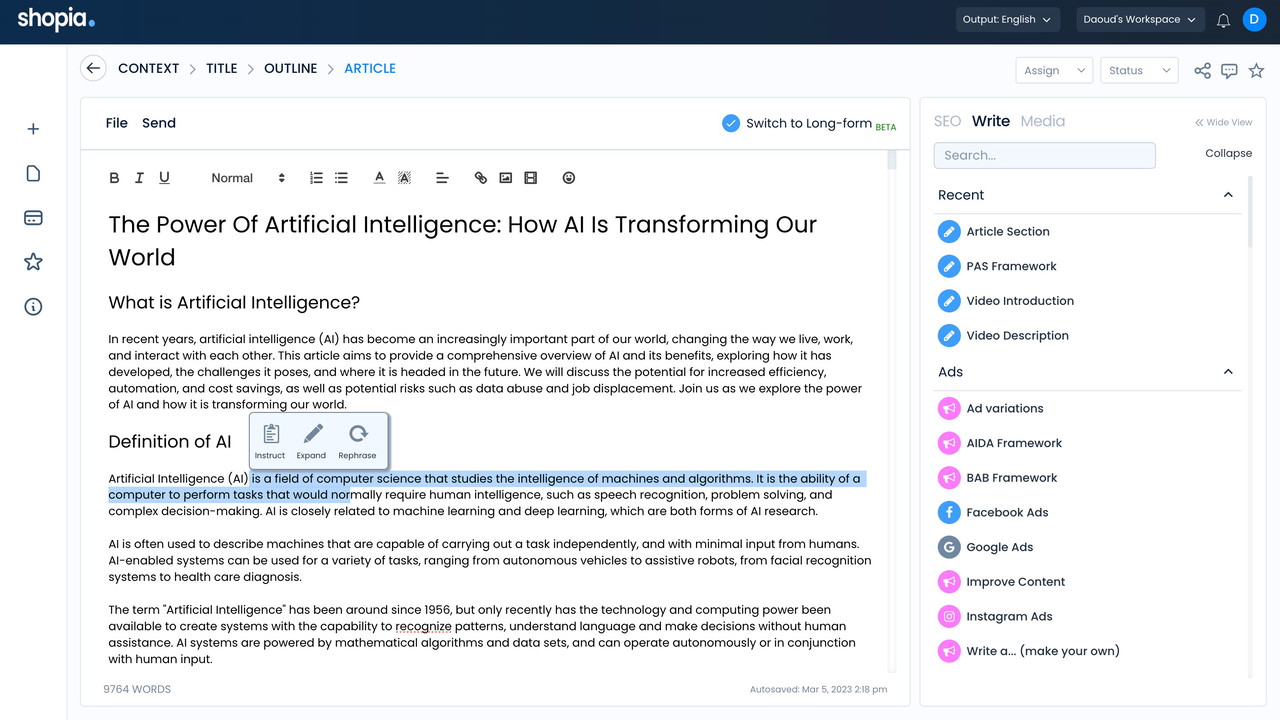Click the Wide View link

pos(1223,122)
